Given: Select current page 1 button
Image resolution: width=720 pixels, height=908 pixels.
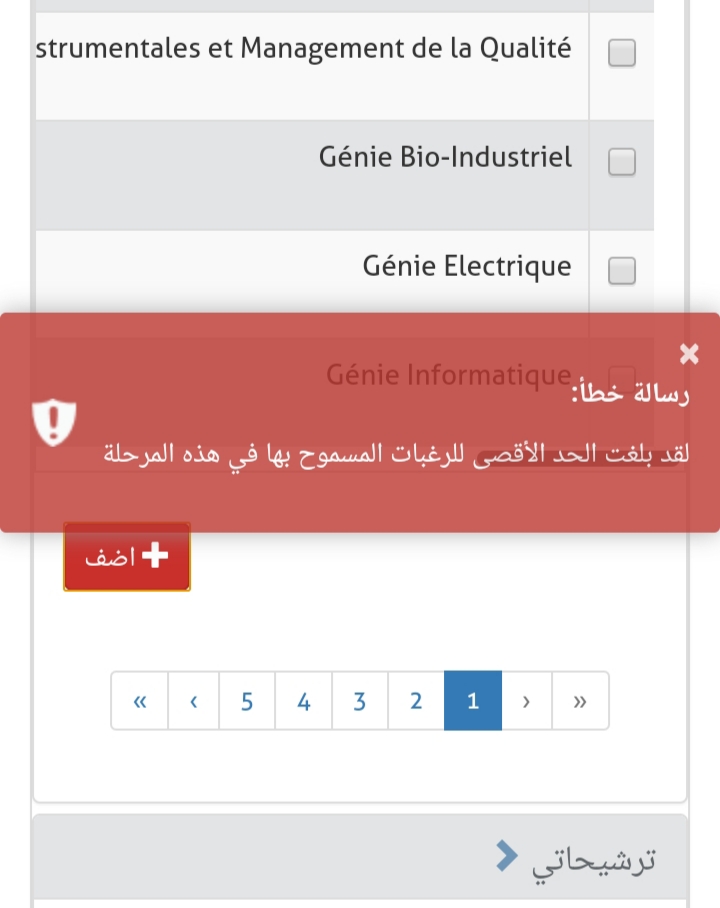Looking at the screenshot, I should [473, 701].
